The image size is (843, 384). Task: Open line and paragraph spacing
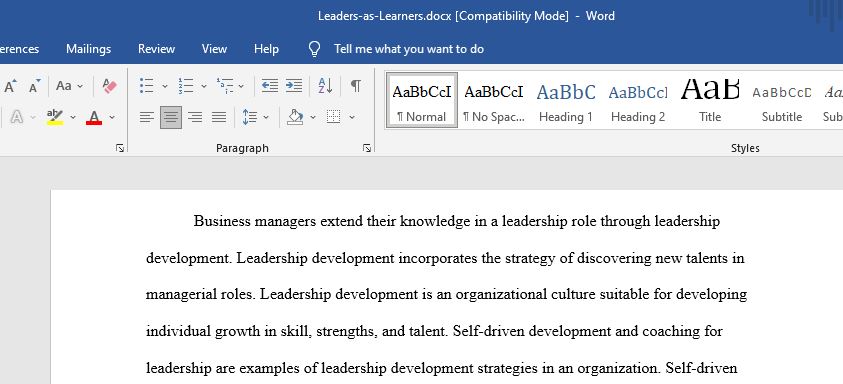(249, 117)
